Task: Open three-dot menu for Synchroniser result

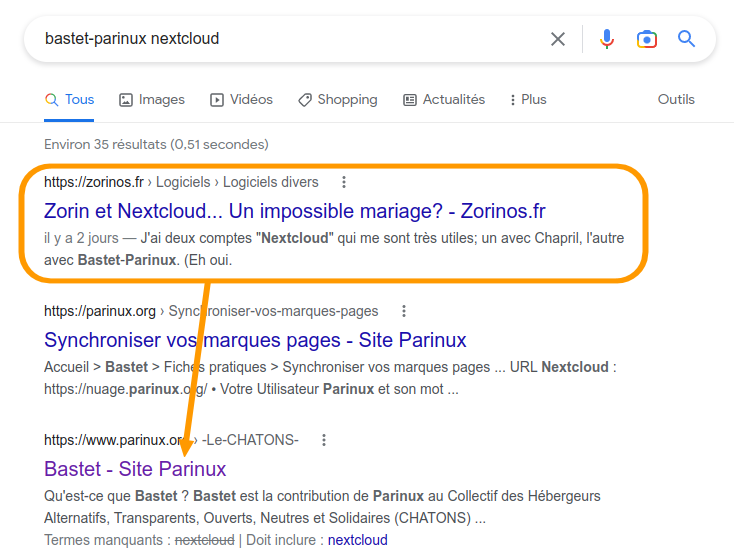Action: click(404, 311)
